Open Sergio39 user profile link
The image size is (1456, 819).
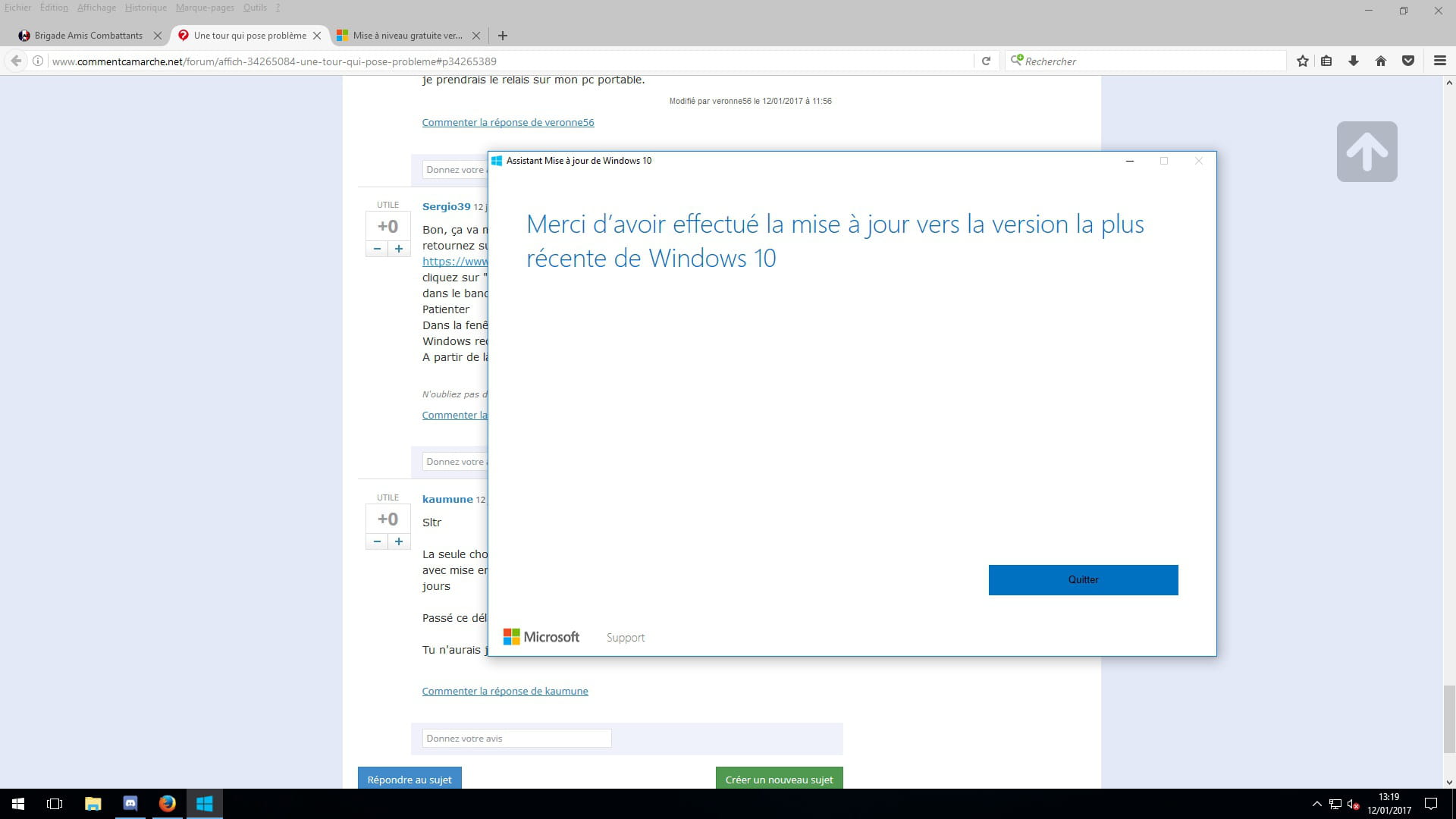pyautogui.click(x=447, y=206)
